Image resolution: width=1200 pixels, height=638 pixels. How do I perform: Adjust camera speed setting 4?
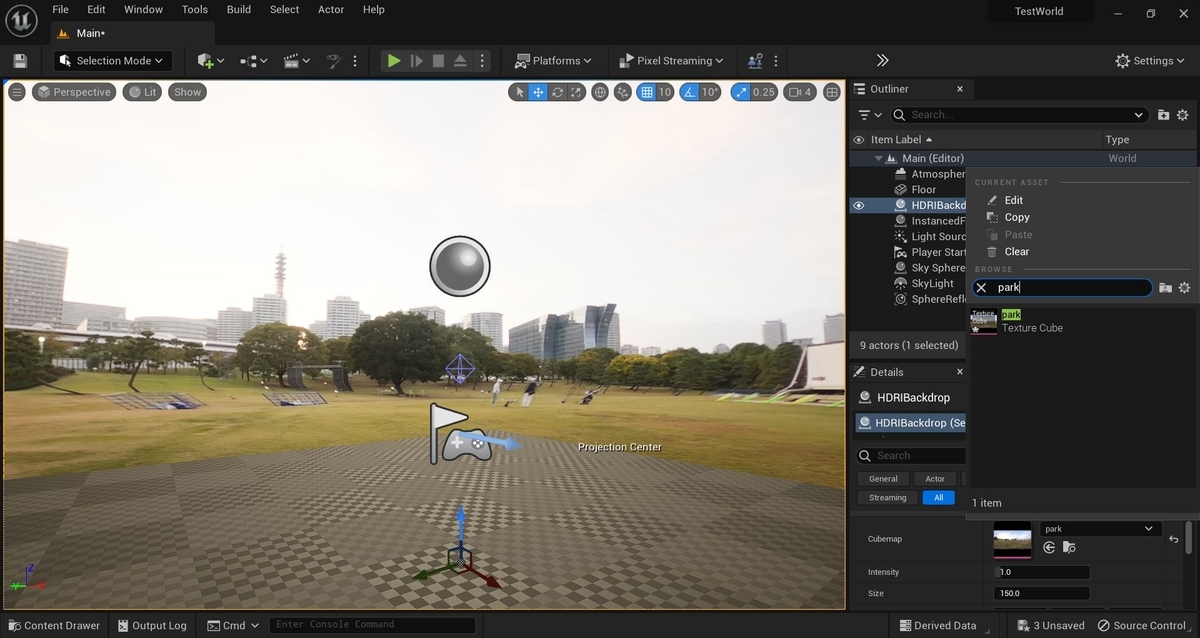(800, 92)
